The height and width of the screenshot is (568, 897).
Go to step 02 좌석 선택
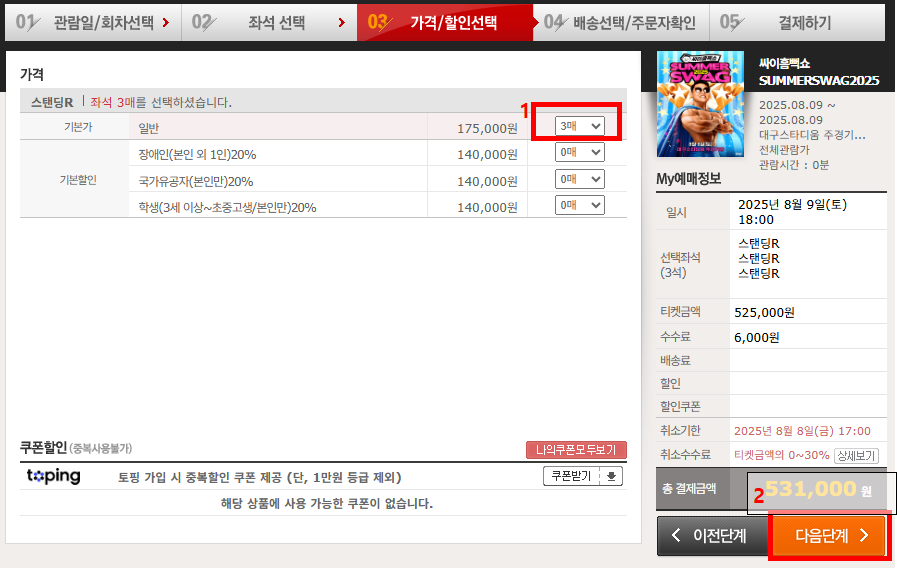[269, 23]
